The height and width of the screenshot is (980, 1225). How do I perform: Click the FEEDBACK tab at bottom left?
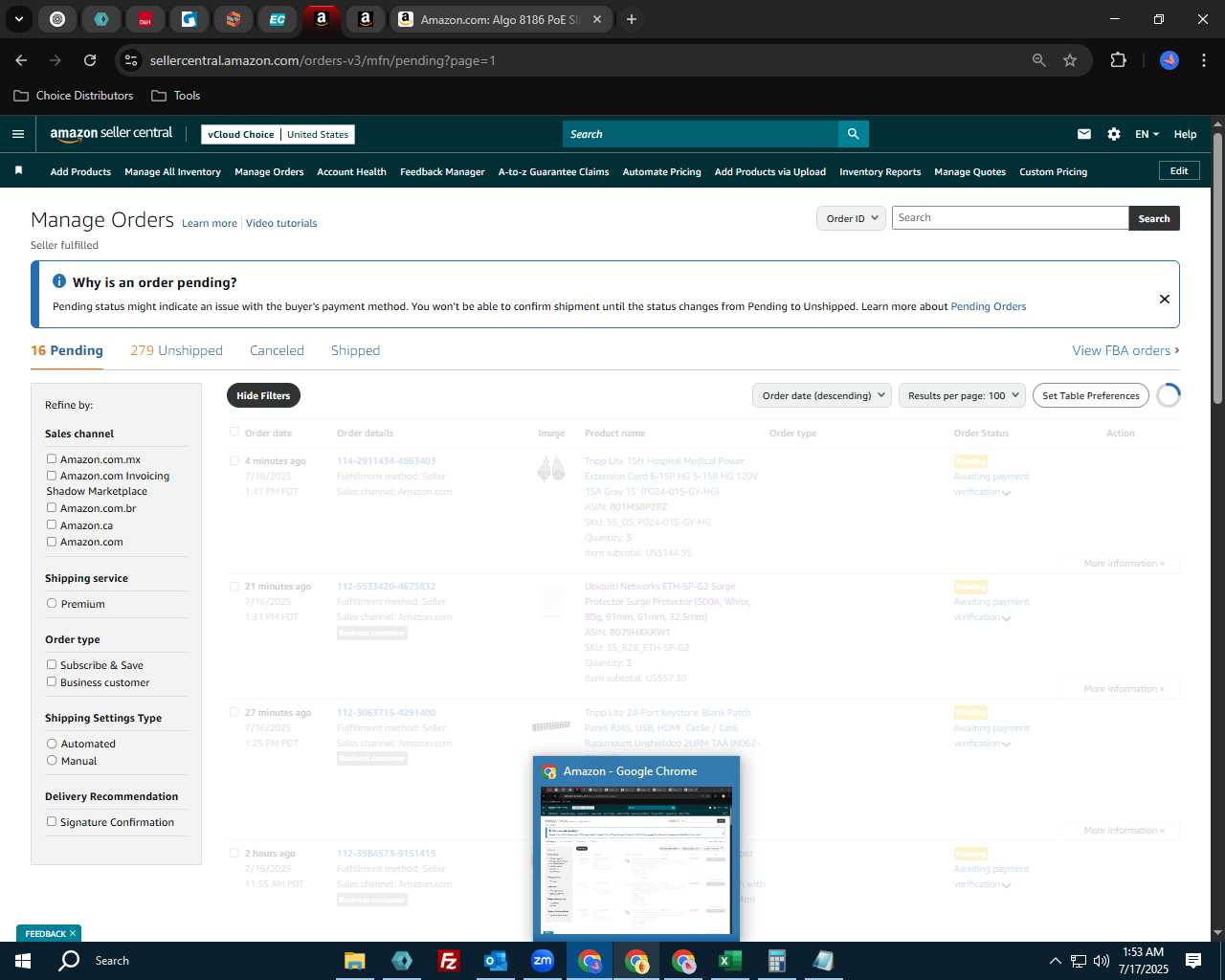[x=49, y=933]
